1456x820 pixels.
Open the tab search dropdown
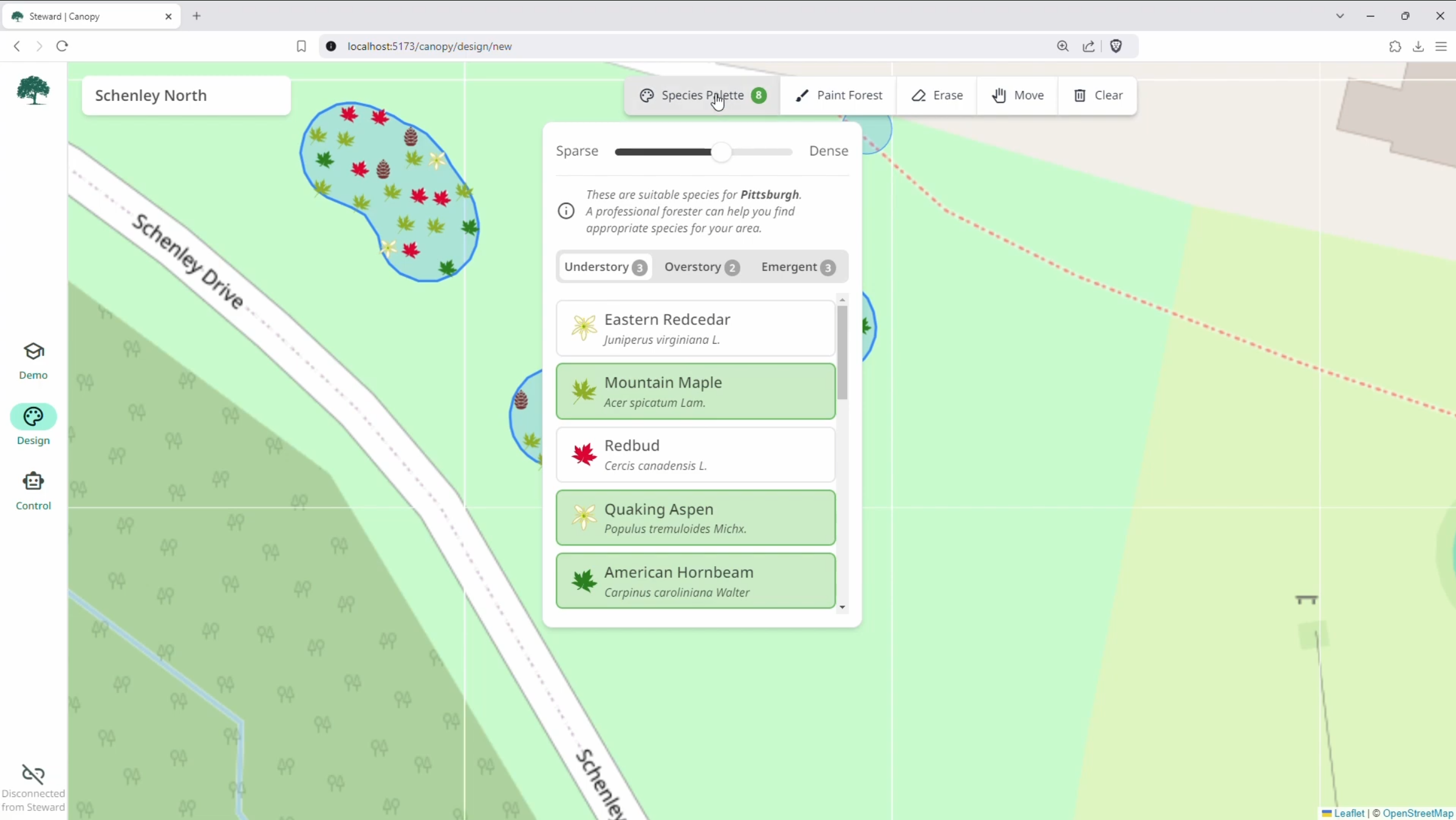tap(1340, 16)
